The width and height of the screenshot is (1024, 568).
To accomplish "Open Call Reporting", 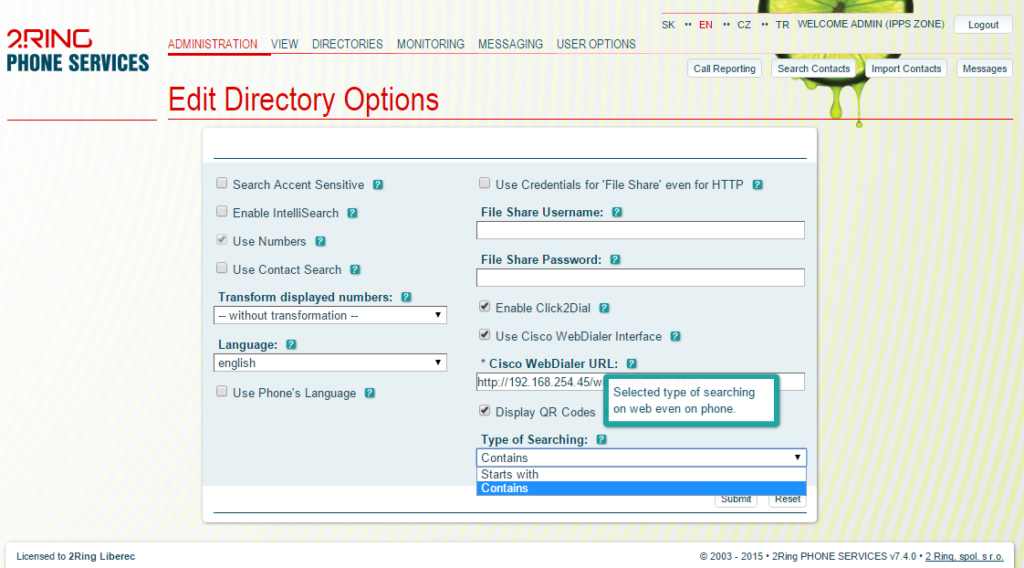I will coord(724,69).
